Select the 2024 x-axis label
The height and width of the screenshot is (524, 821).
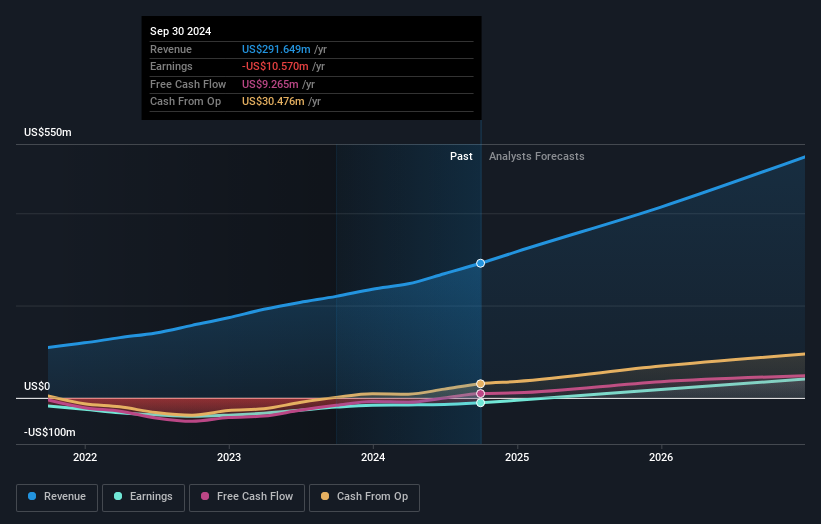[x=373, y=457]
